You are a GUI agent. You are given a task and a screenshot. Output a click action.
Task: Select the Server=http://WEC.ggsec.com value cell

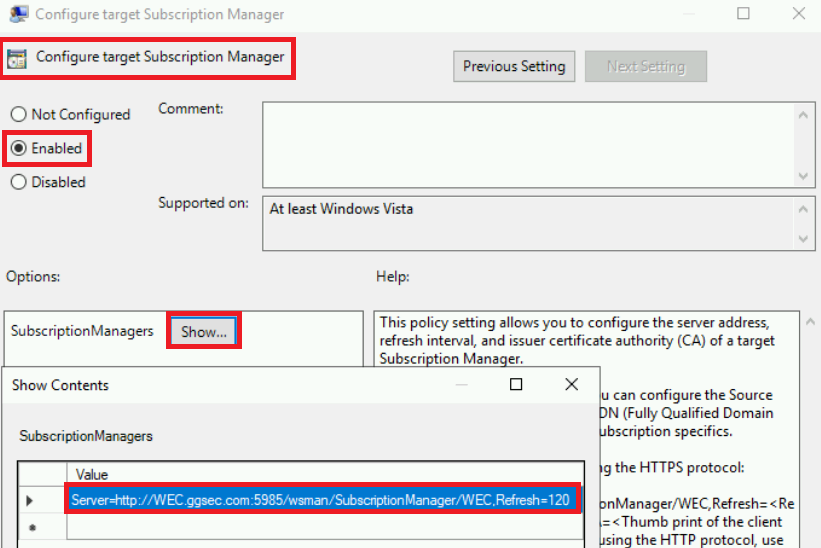[x=323, y=500]
